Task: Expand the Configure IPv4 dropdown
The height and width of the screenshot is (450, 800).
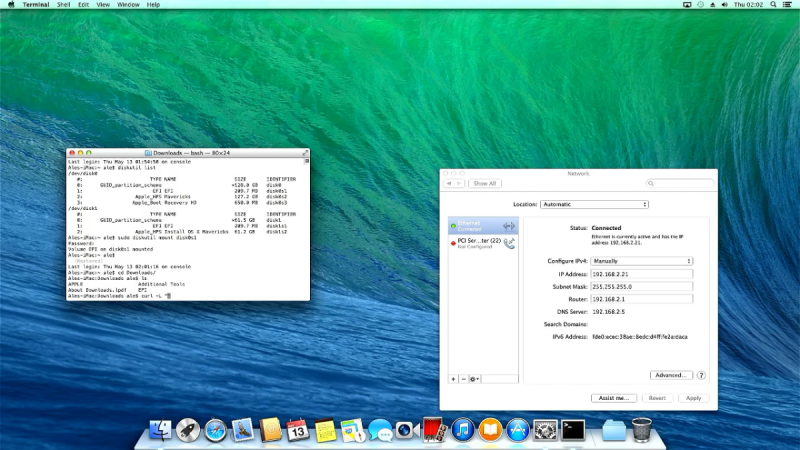Action: tap(641, 261)
